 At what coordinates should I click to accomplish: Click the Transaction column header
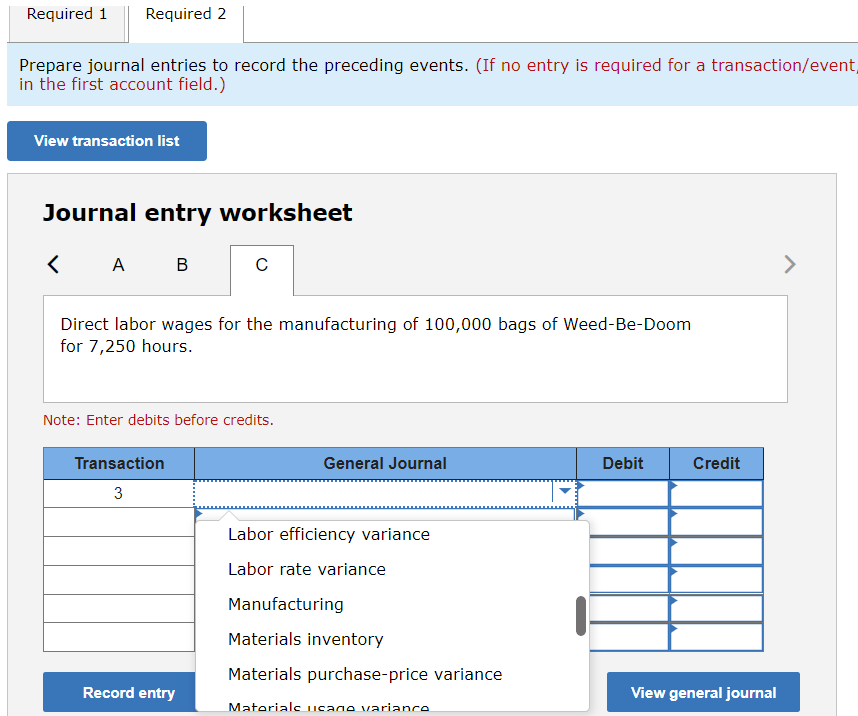pyautogui.click(x=119, y=464)
